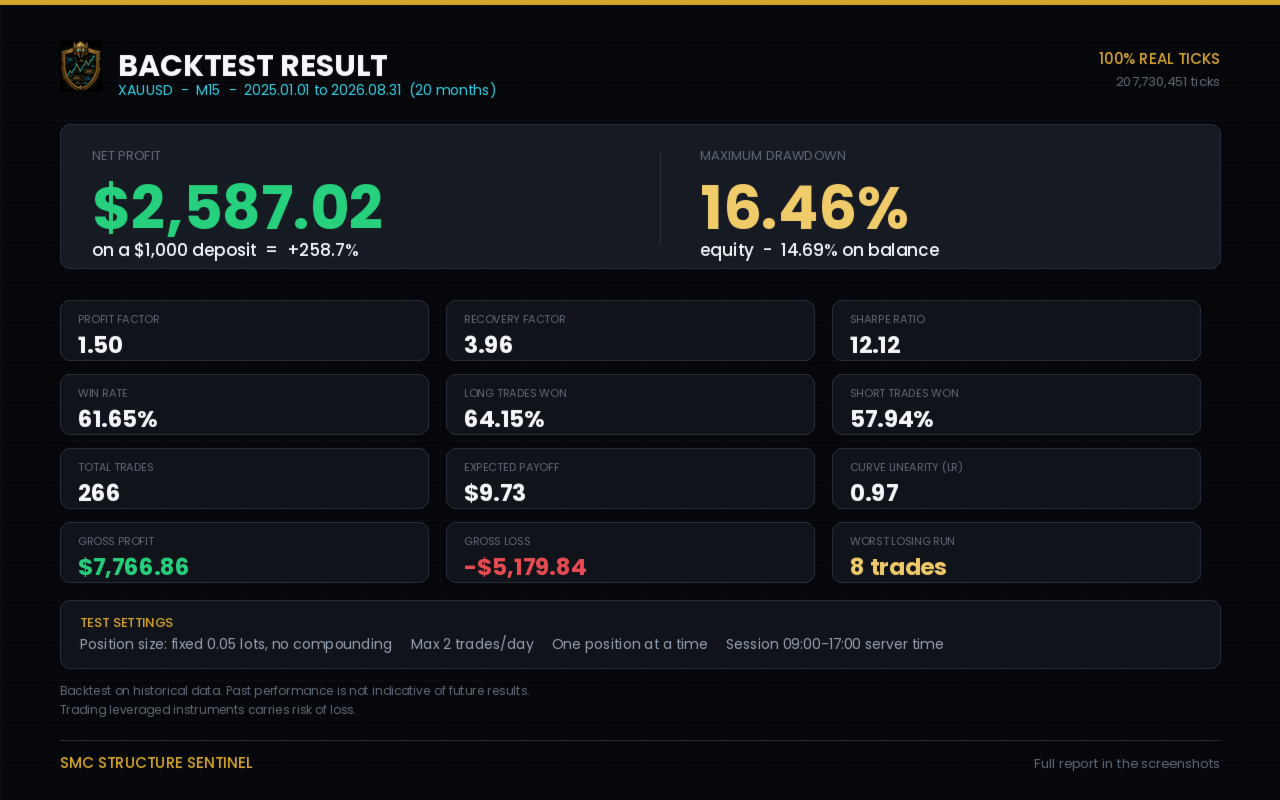This screenshot has width=1280, height=800.
Task: Click the Gross Loss -$5,179.84 card
Action: (630, 553)
